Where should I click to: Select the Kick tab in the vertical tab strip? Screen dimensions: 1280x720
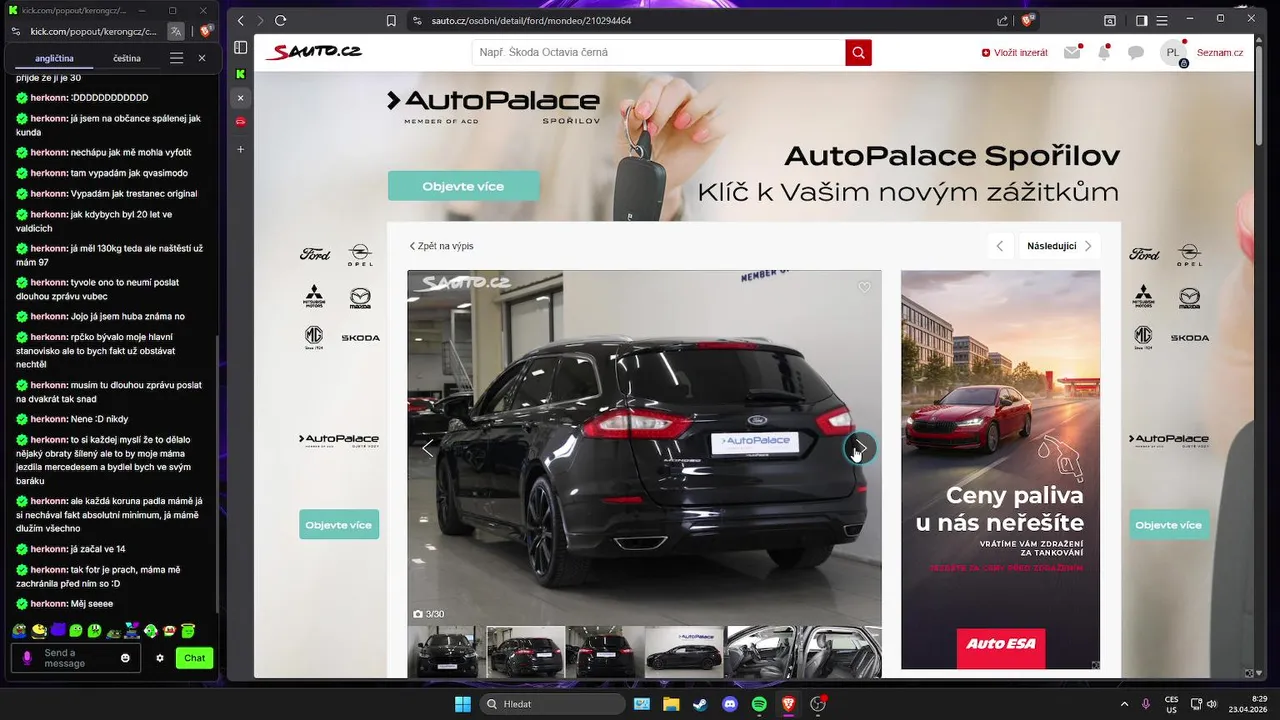coord(240,74)
